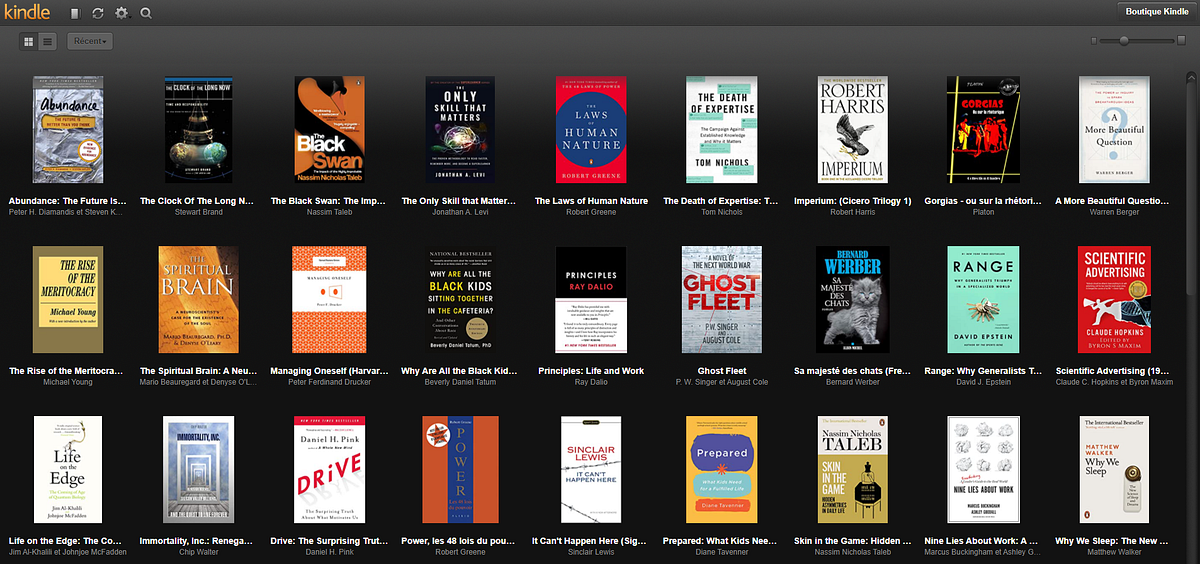The image size is (1200, 564).
Task: Open It Can't Happen Here cover
Action: [591, 470]
